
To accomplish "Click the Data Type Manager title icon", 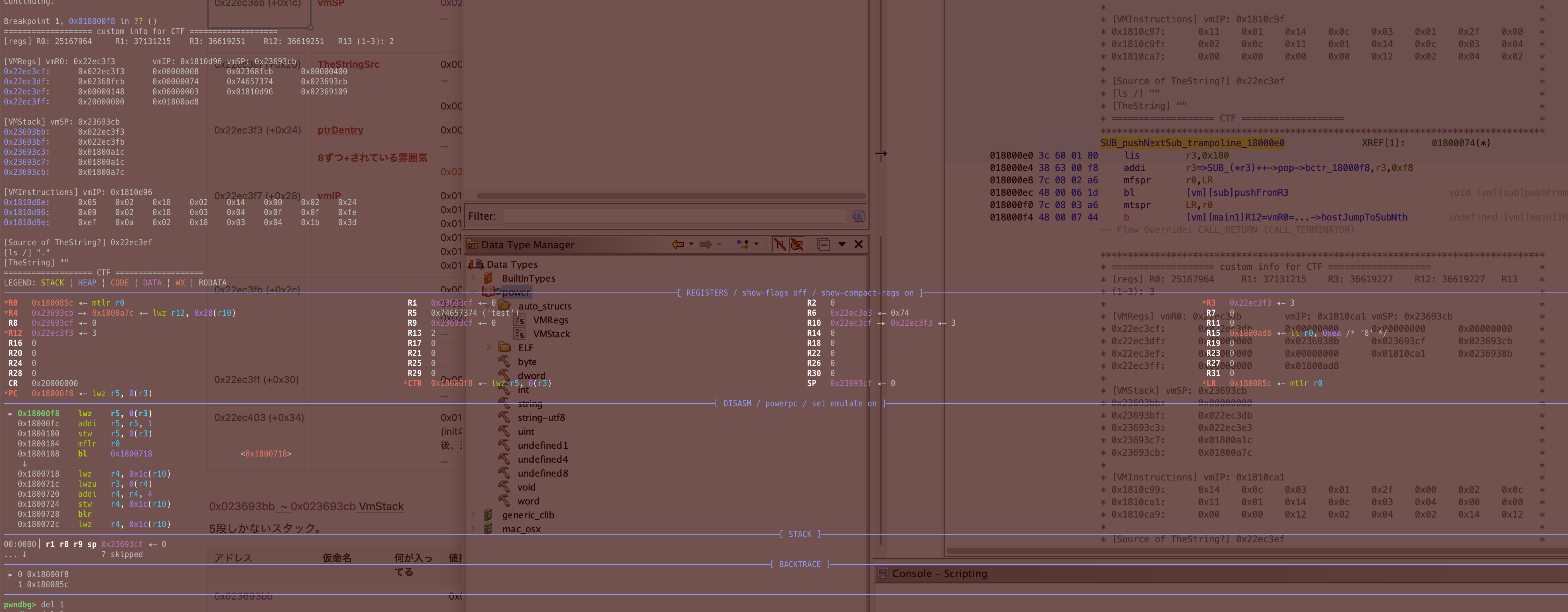I will click(x=472, y=244).
